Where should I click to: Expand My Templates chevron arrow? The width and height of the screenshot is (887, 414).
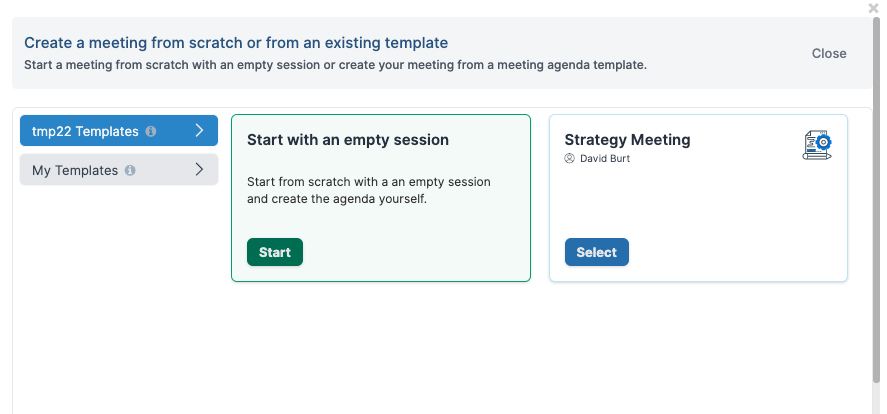pos(199,169)
